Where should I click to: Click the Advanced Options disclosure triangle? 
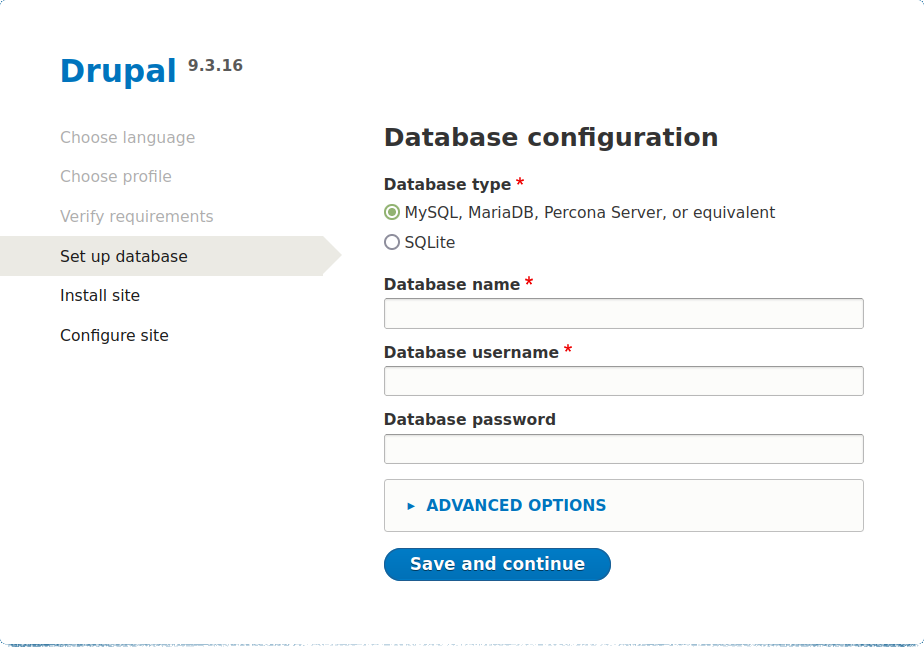[411, 506]
